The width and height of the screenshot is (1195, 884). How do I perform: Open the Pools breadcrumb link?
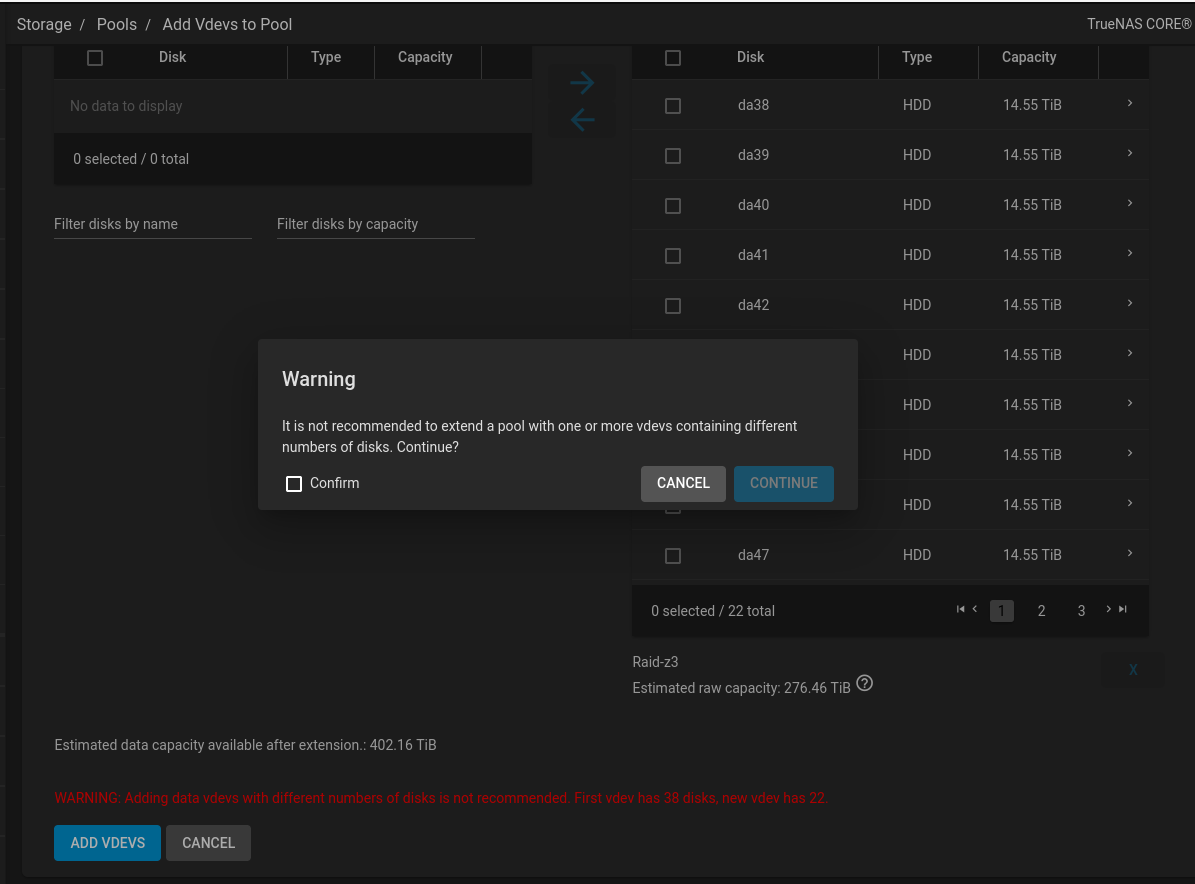tap(117, 24)
